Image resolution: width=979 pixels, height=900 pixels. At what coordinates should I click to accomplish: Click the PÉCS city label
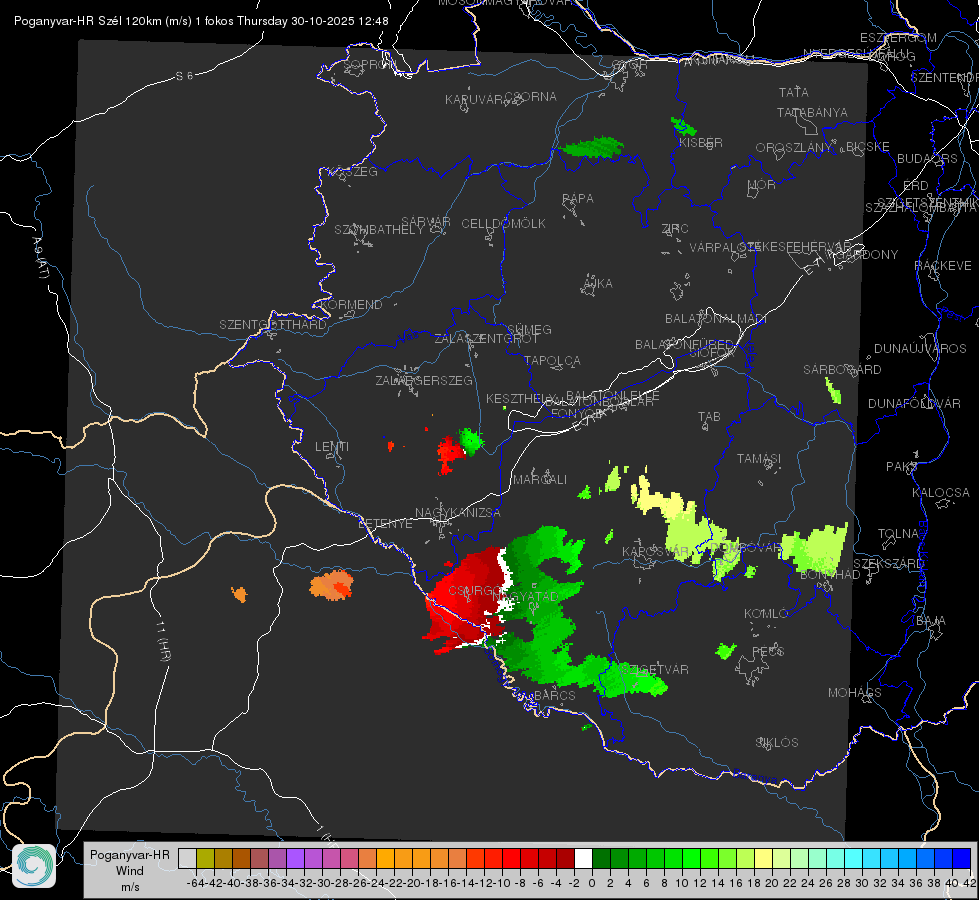pyautogui.click(x=768, y=651)
